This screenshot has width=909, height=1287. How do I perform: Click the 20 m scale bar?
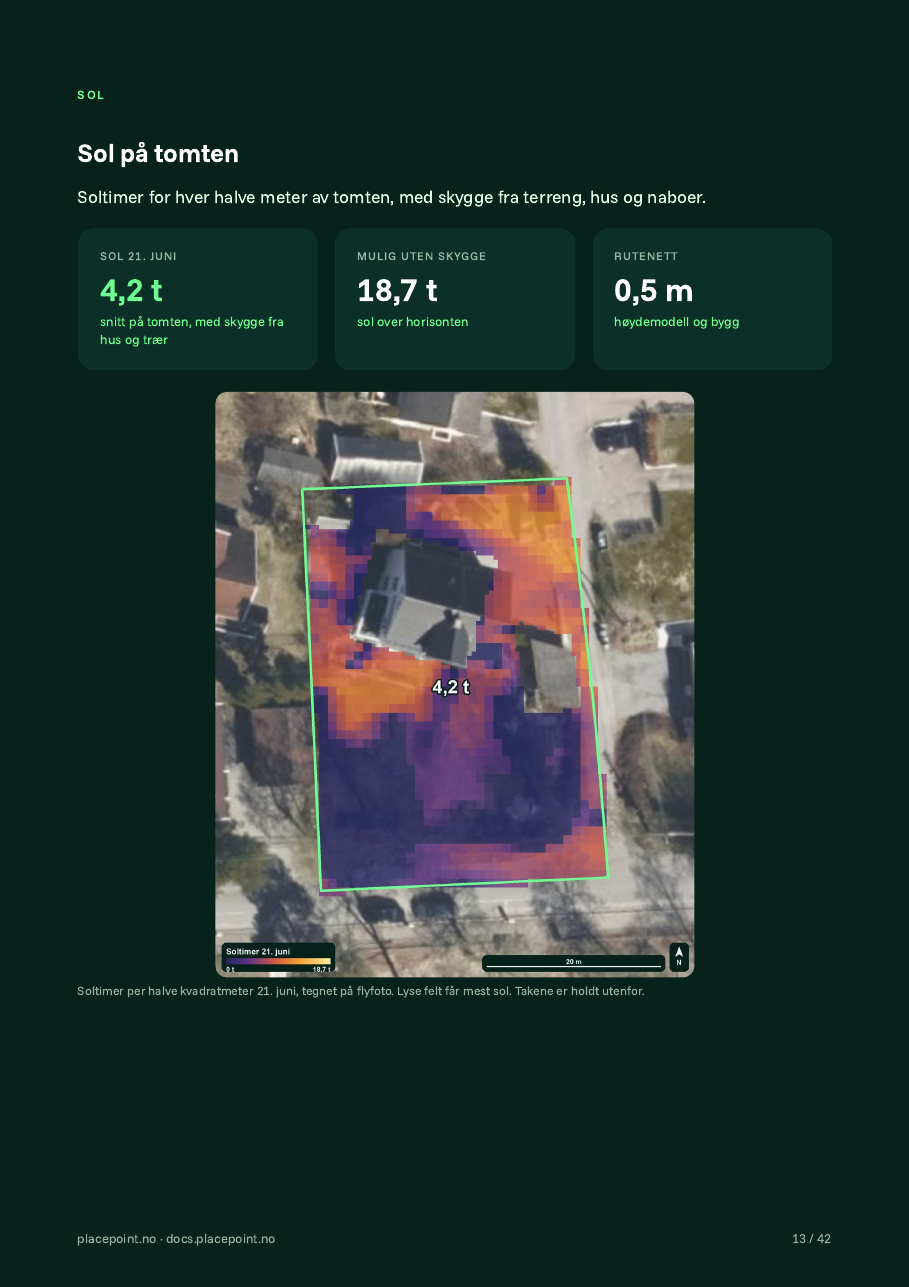(x=573, y=963)
